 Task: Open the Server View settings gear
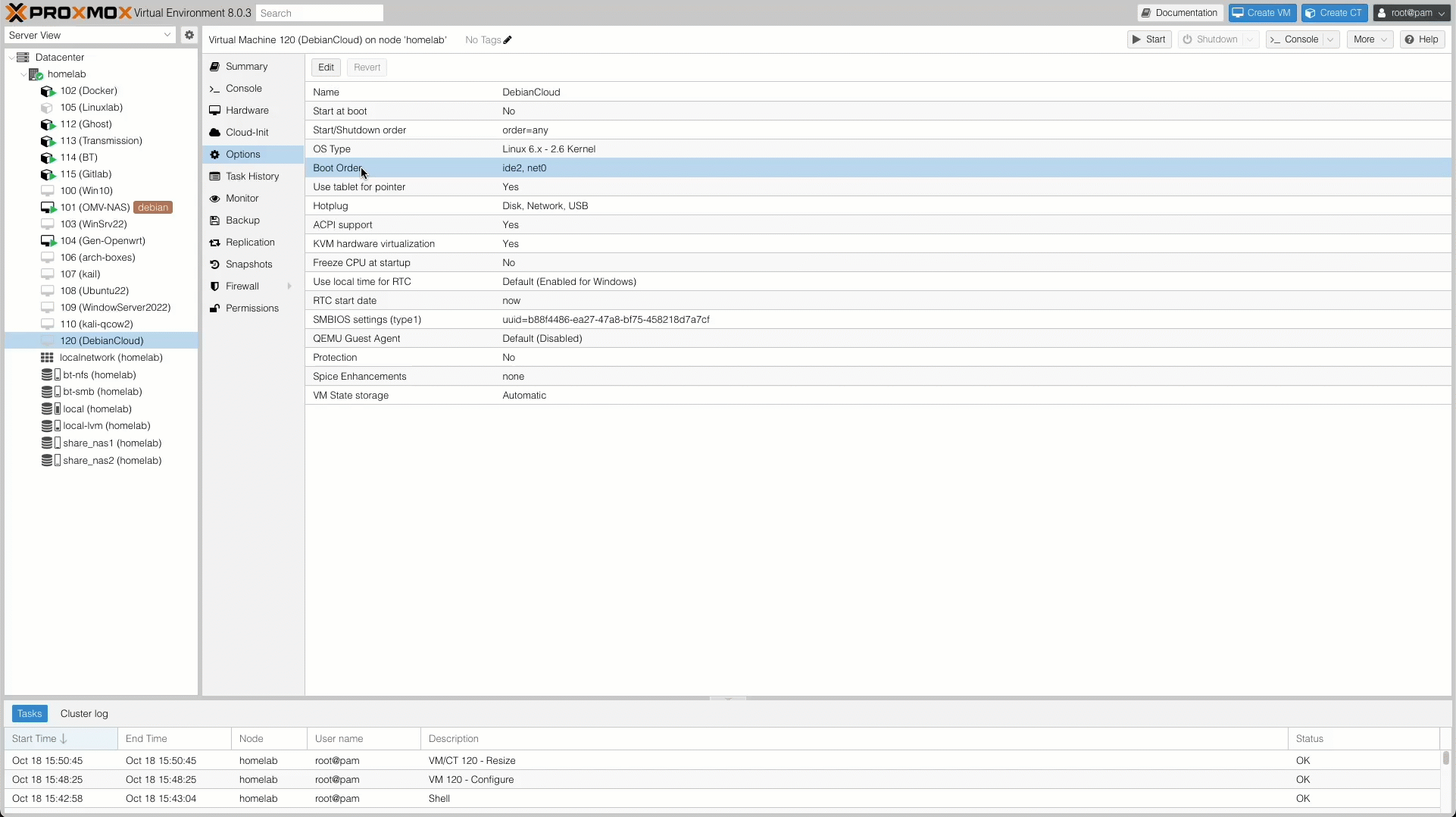[189, 35]
